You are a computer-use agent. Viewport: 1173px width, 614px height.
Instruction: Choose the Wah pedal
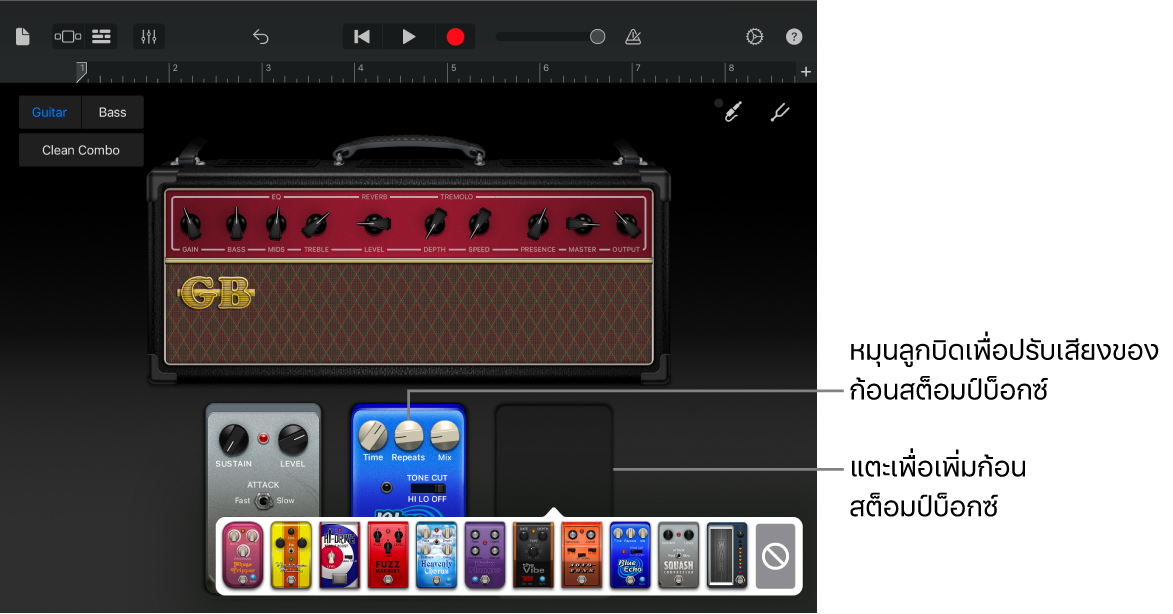(727, 556)
